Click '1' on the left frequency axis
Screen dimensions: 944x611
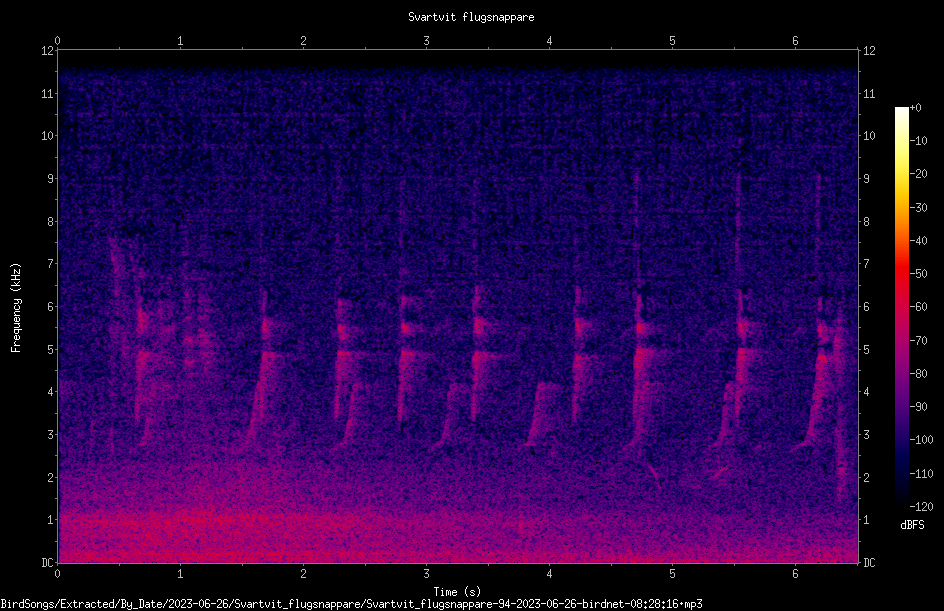pyautogui.click(x=51, y=520)
